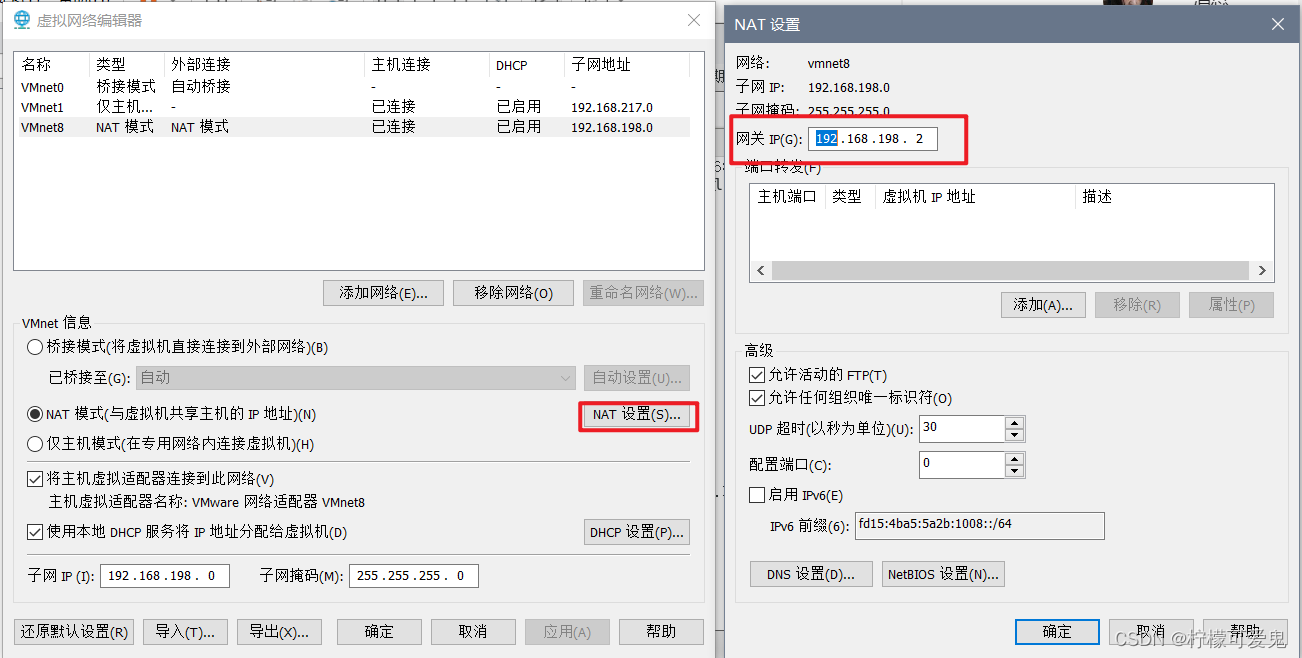Click the 虚拟机 IP 地址 column header
The height and width of the screenshot is (658, 1302).
(975, 196)
